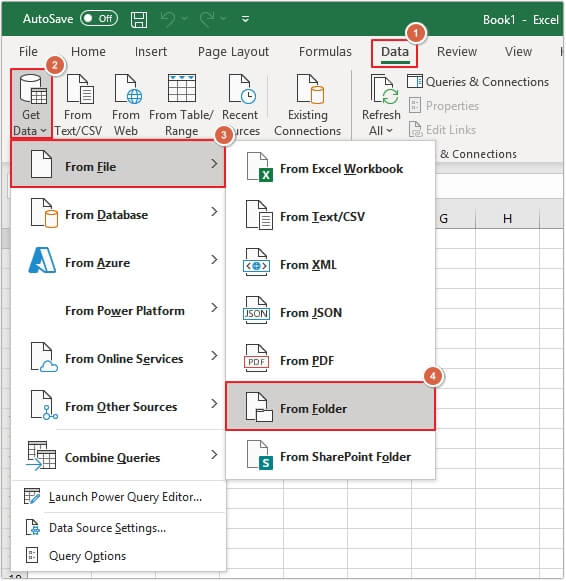Open the Undo history dropdown arrow
The height and width of the screenshot is (581, 566).
point(184,19)
